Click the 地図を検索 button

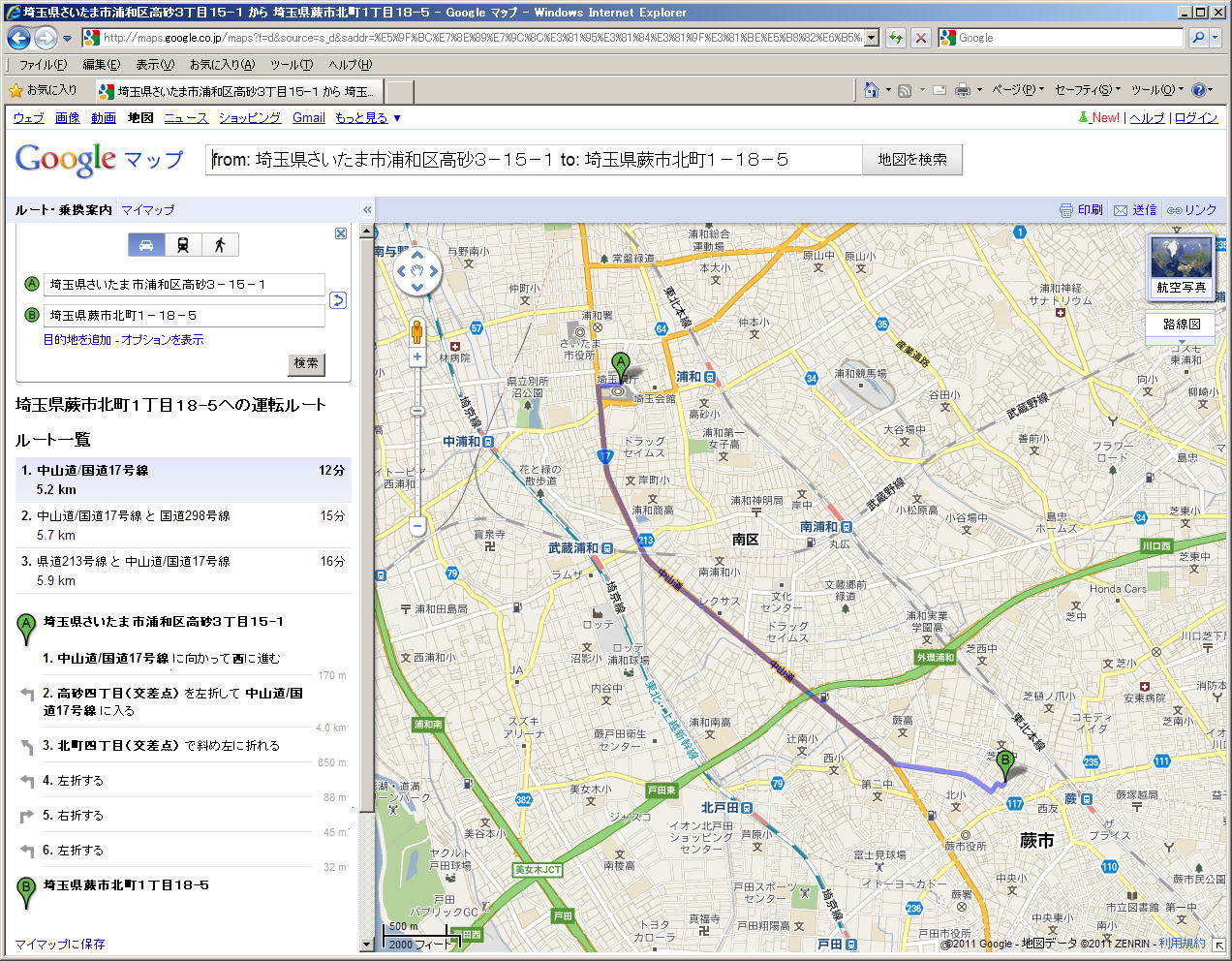[x=912, y=160]
